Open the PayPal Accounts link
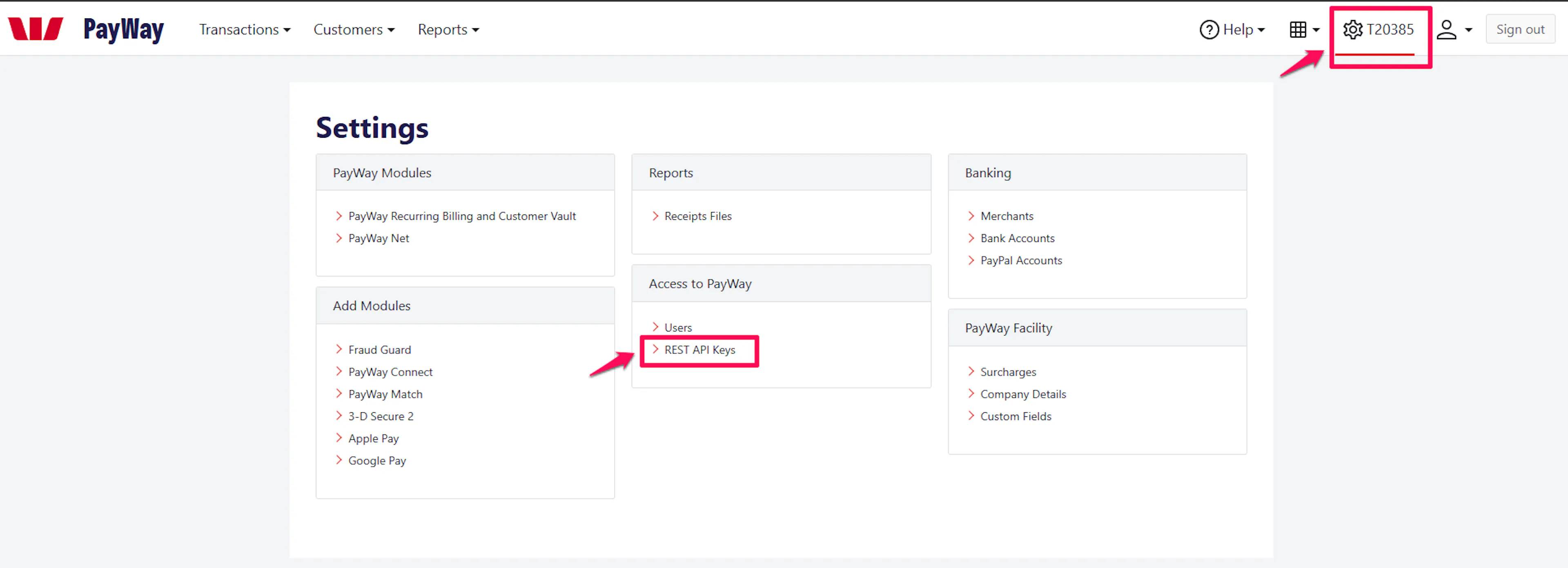The height and width of the screenshot is (568, 1568). 1021,260
